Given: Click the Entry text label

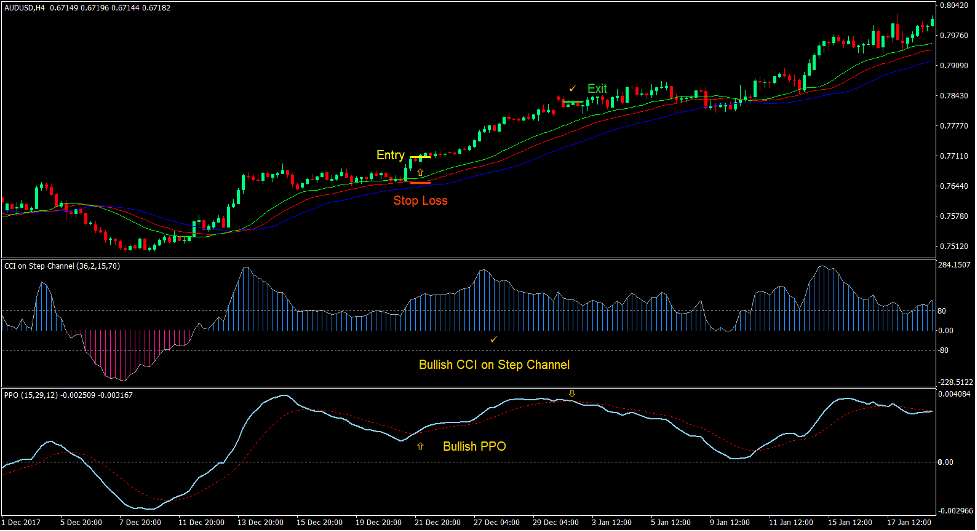Looking at the screenshot, I should [x=390, y=155].
